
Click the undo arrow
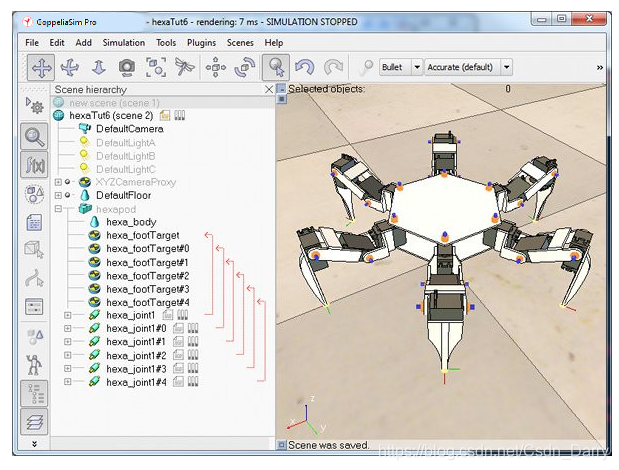(304, 67)
